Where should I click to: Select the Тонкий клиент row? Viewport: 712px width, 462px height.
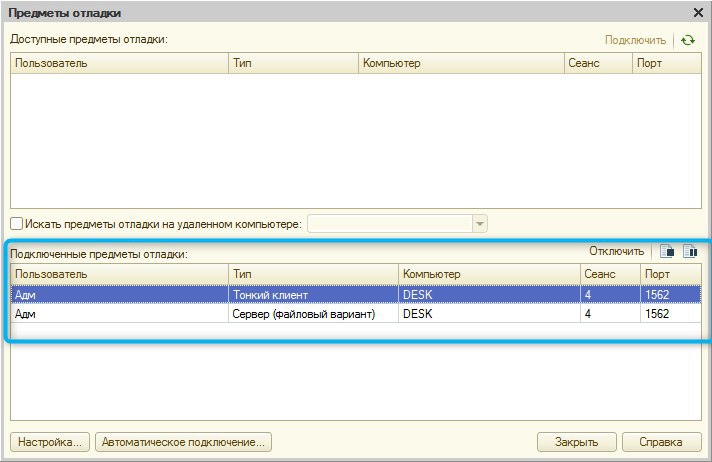[356, 294]
